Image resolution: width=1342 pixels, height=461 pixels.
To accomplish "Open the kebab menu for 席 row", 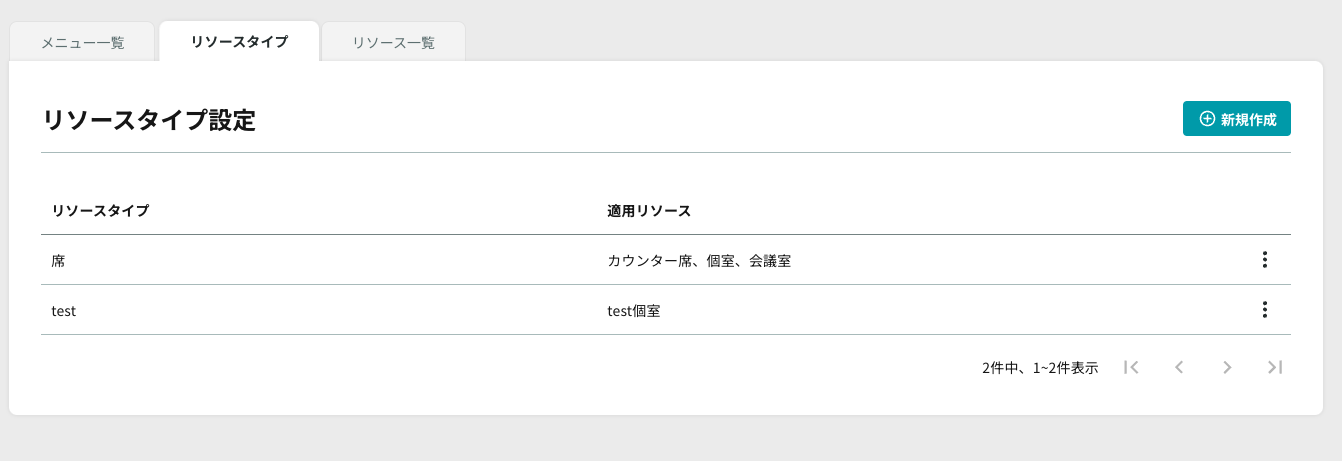I will (x=1264, y=260).
